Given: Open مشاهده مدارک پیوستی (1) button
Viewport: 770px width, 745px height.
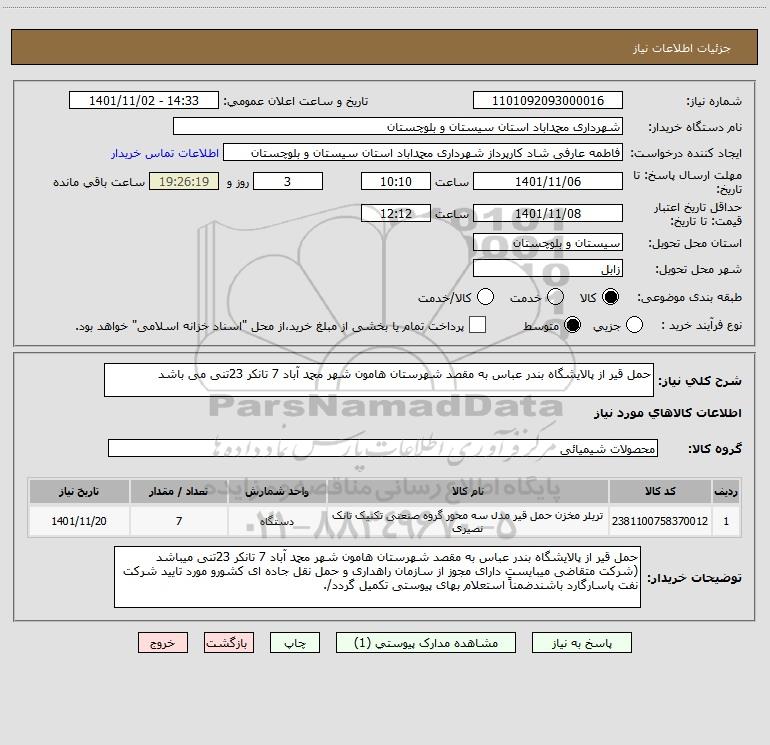Looking at the screenshot, I should click(426, 643).
